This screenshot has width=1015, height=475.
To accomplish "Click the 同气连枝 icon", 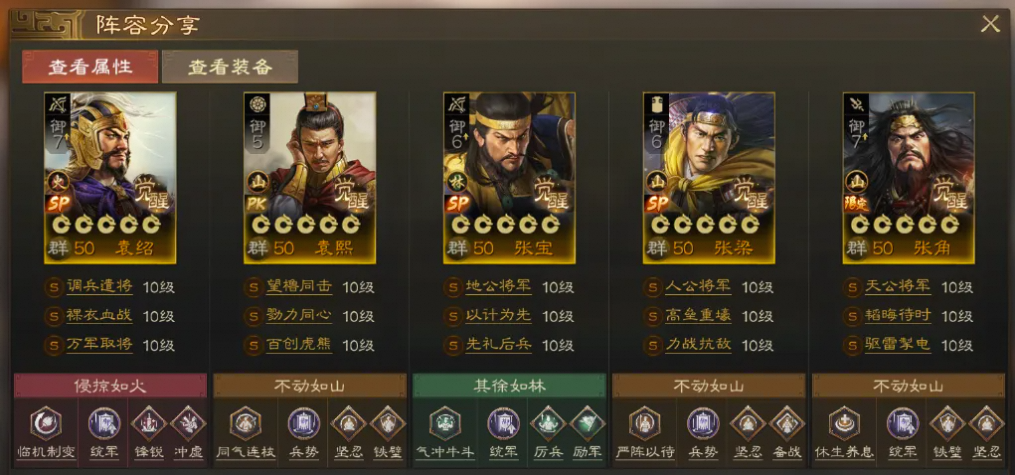I will [245, 425].
